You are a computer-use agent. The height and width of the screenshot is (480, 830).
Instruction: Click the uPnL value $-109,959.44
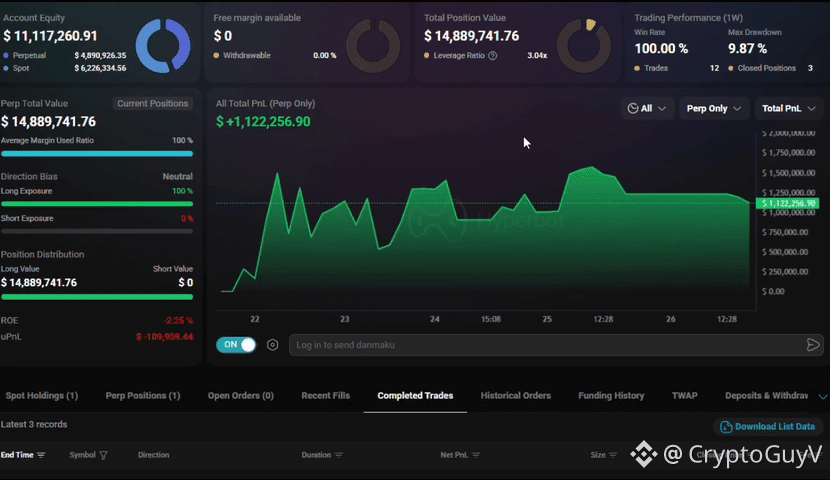[165, 337]
